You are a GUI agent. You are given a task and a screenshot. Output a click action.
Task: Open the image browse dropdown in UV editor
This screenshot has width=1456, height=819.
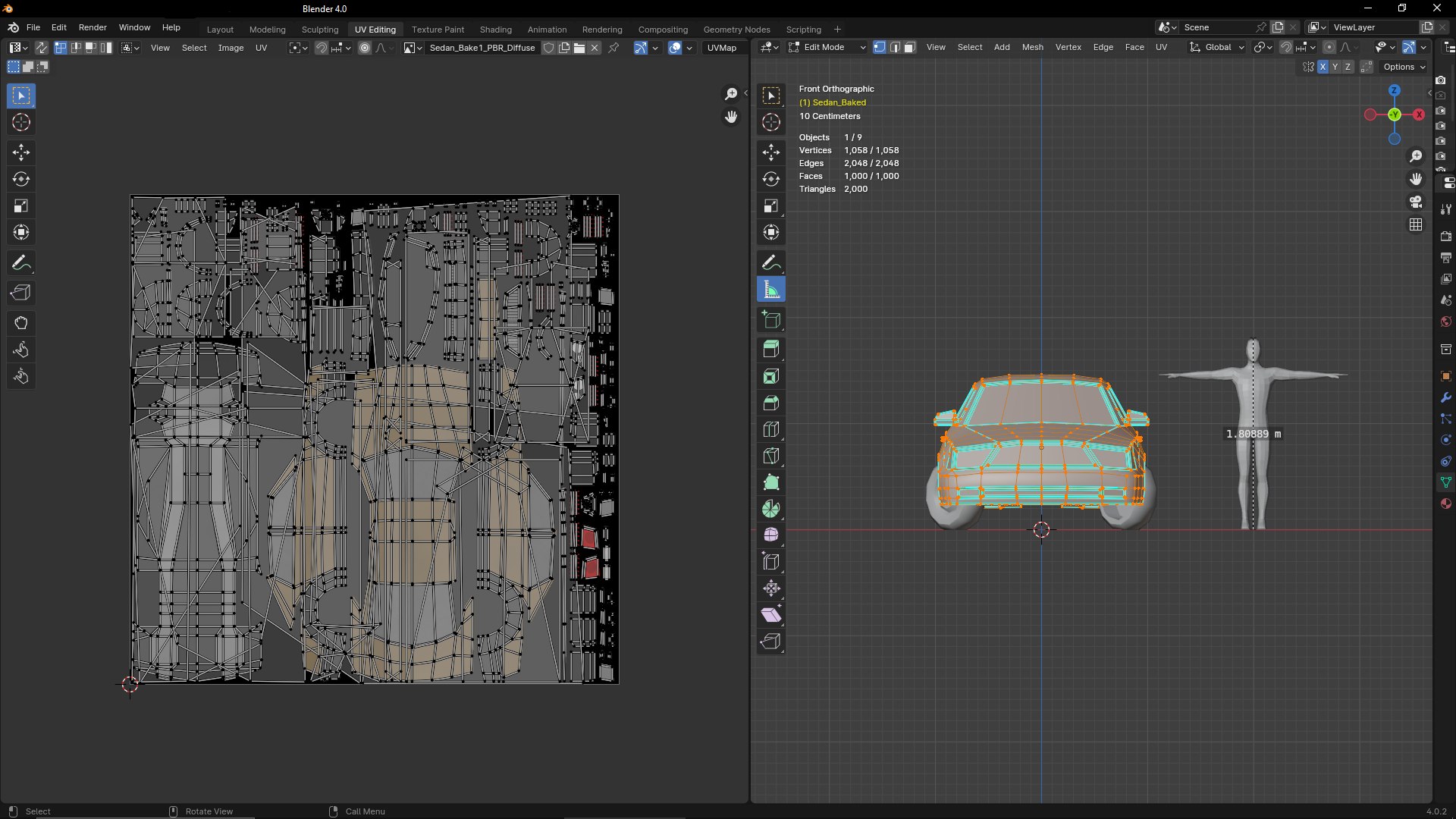coord(413,48)
